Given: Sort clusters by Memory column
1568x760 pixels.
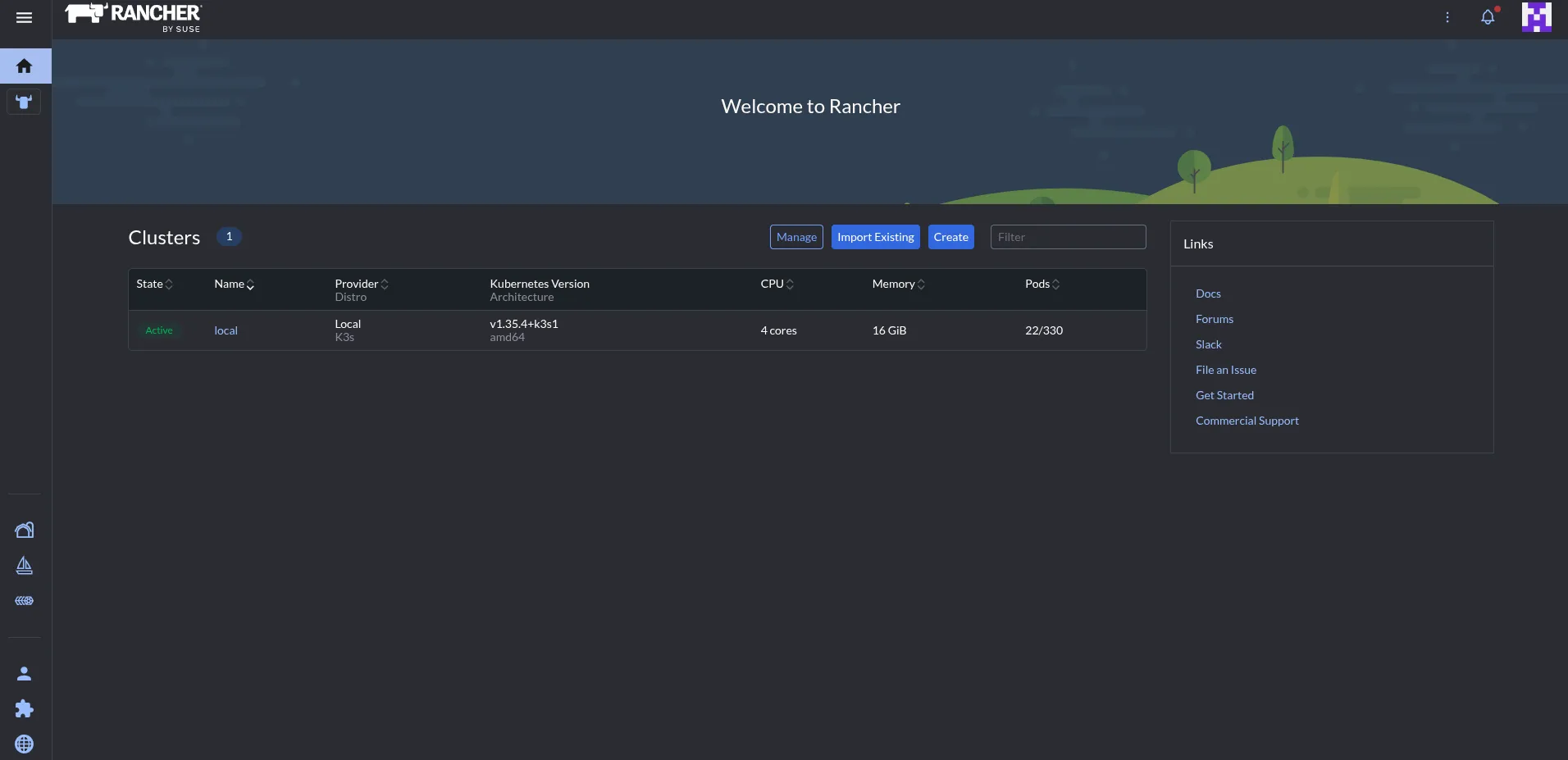Looking at the screenshot, I should 898,284.
